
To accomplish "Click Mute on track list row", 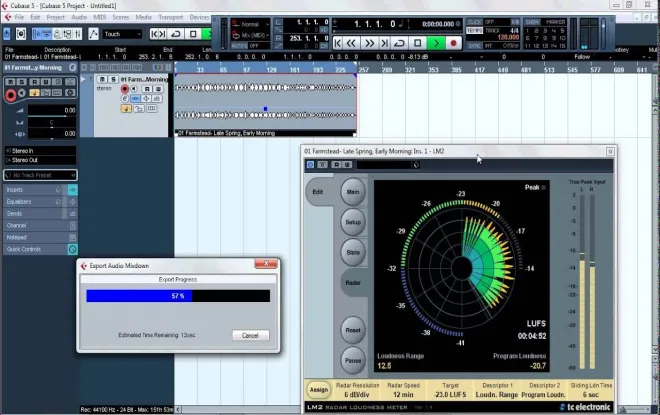I will [102, 79].
